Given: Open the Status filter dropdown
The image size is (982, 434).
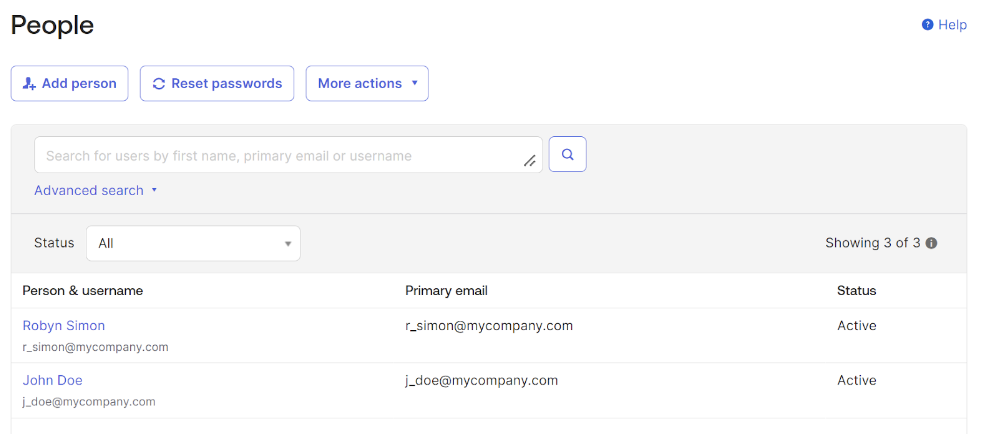Looking at the screenshot, I should click(193, 243).
